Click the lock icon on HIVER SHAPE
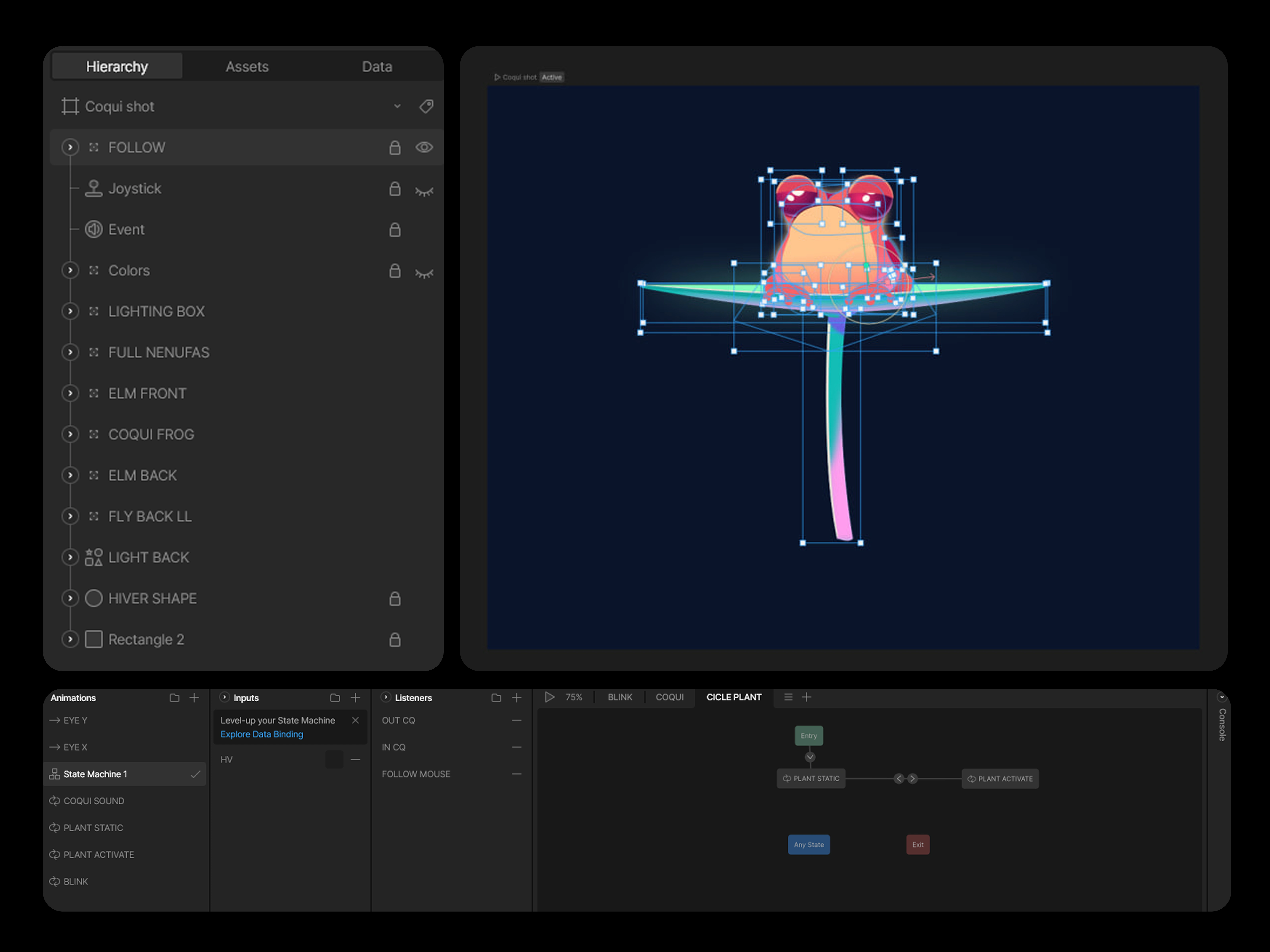Screen dimensions: 1270x952 coord(394,599)
